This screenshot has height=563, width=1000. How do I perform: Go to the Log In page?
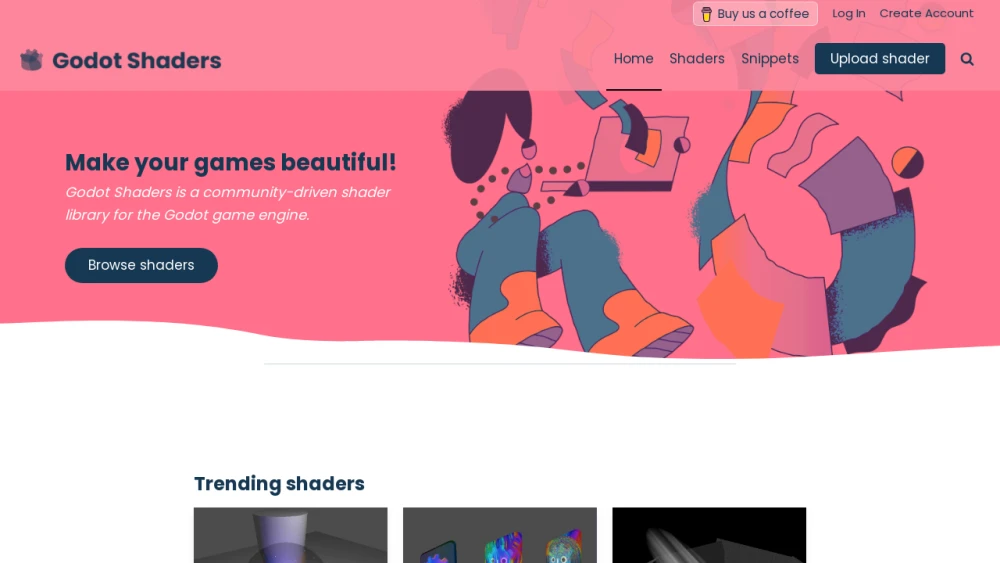pyautogui.click(x=848, y=13)
